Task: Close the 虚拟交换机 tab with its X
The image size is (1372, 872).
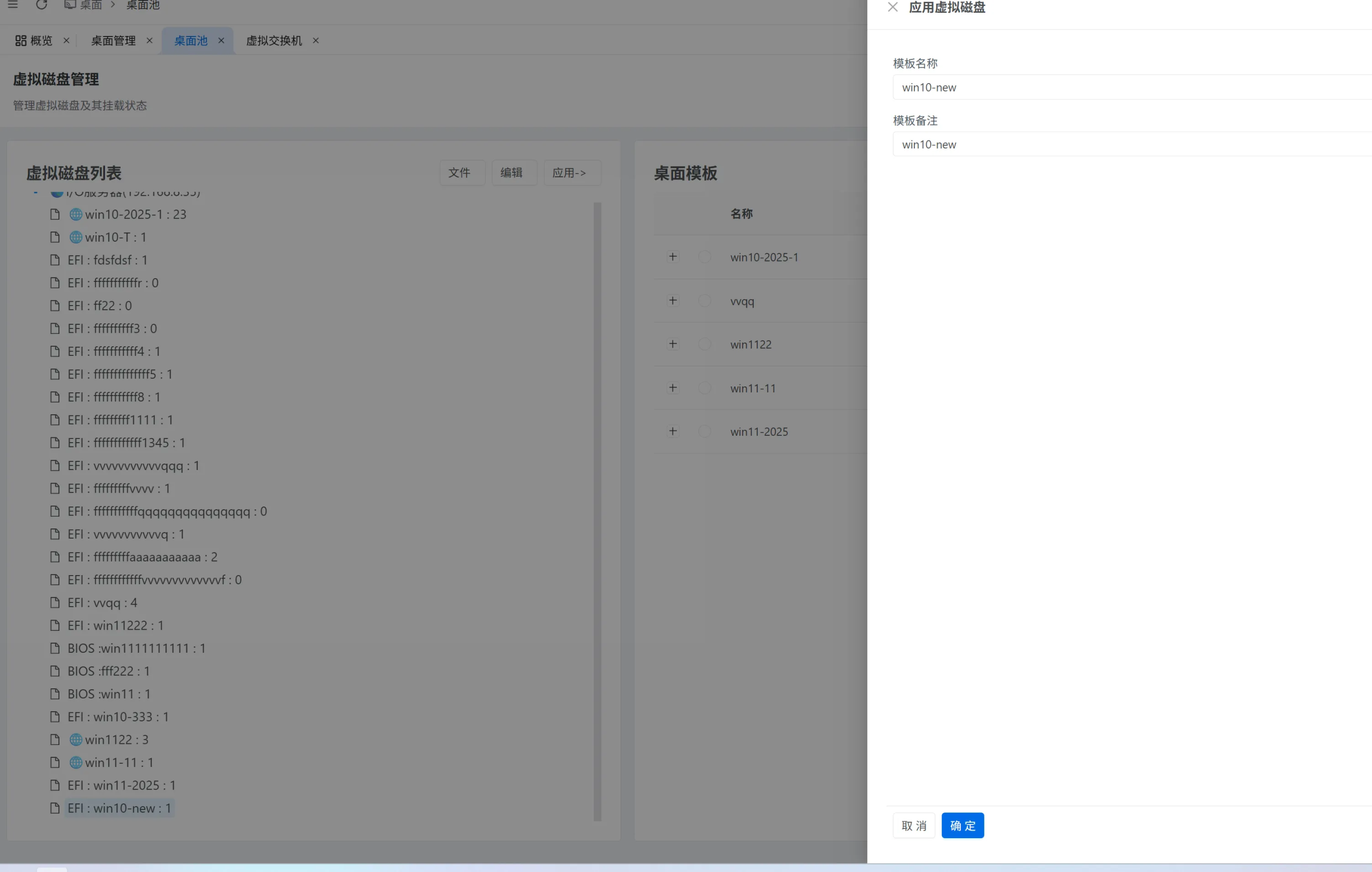Action: pyautogui.click(x=316, y=41)
